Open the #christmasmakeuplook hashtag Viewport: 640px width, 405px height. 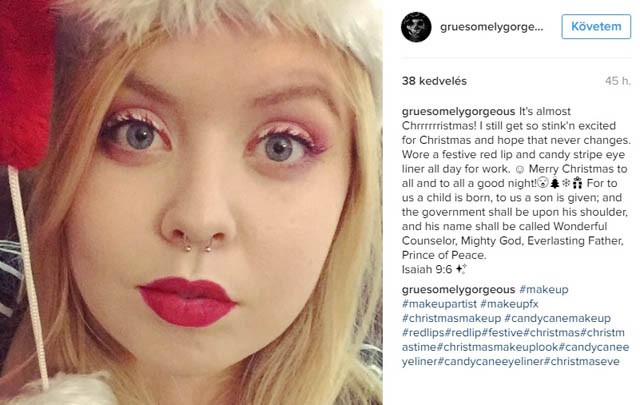pyautogui.click(x=497, y=347)
